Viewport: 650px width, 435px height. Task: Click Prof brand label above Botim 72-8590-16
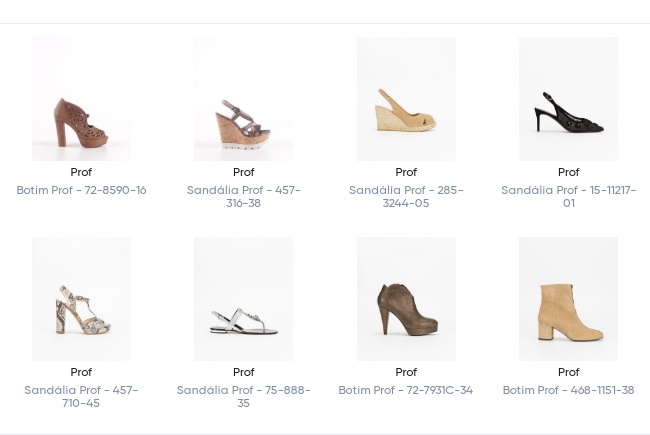pyautogui.click(x=81, y=172)
